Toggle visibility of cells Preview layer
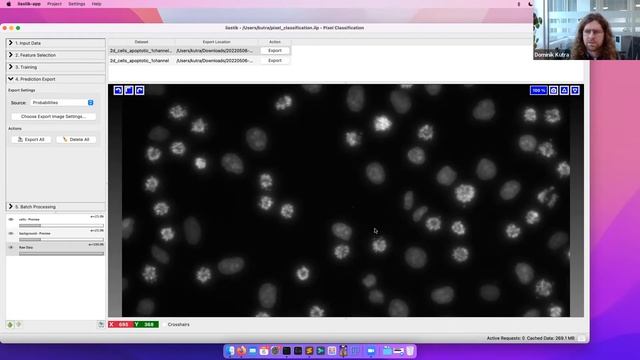The width and height of the screenshot is (640, 360). pyautogui.click(x=11, y=220)
